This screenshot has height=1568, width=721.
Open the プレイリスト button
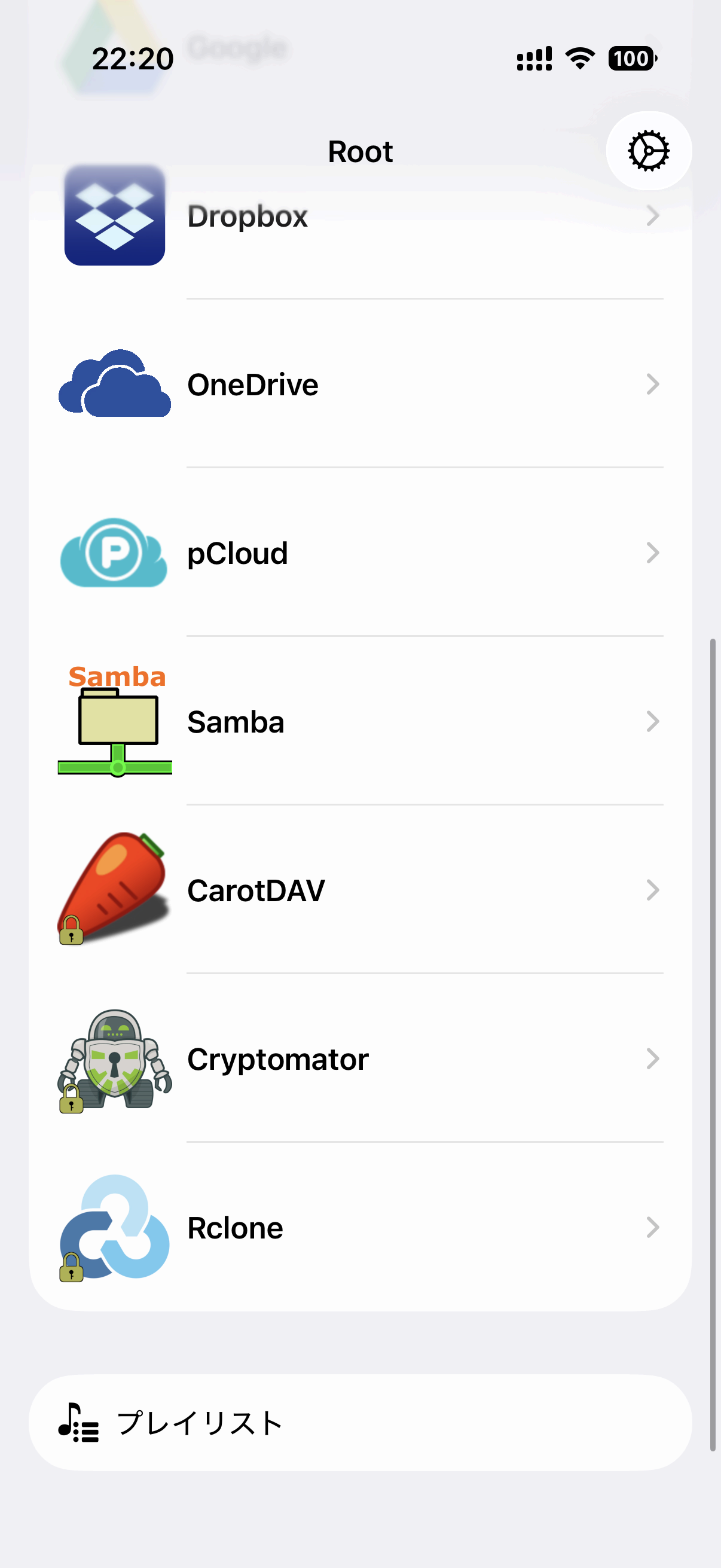[x=360, y=1423]
